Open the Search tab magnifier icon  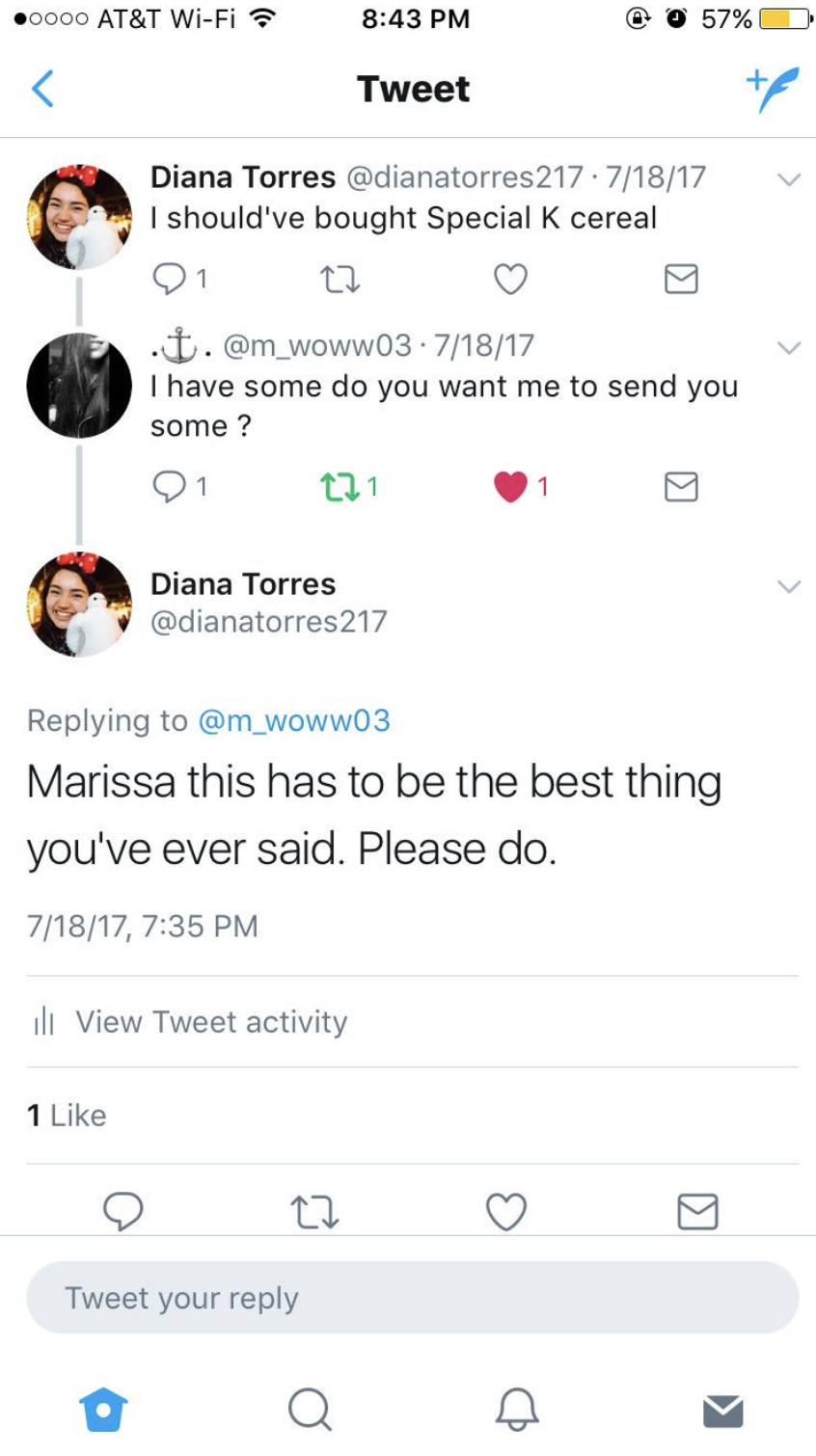(310, 1410)
